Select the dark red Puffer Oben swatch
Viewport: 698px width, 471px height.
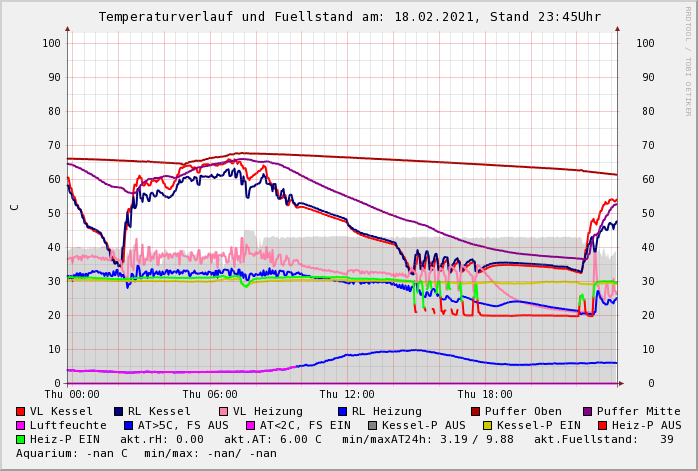pos(476,411)
